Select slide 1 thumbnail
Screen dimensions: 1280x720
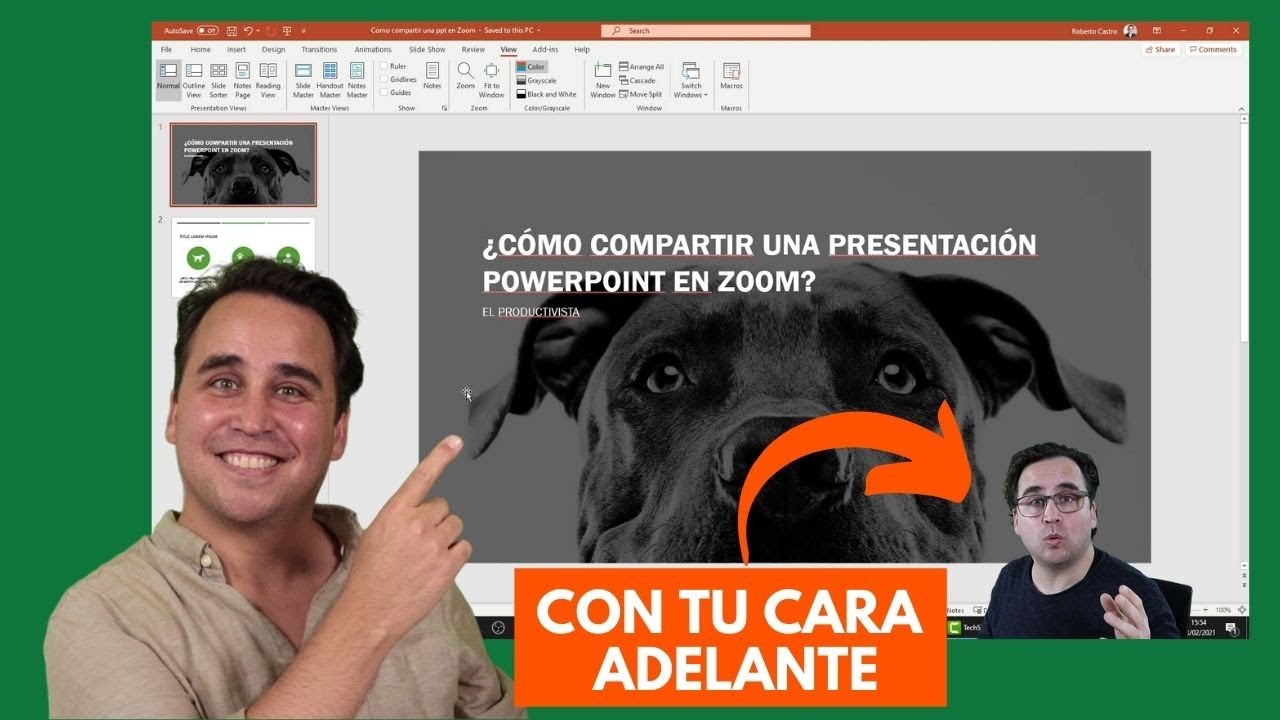pos(243,165)
